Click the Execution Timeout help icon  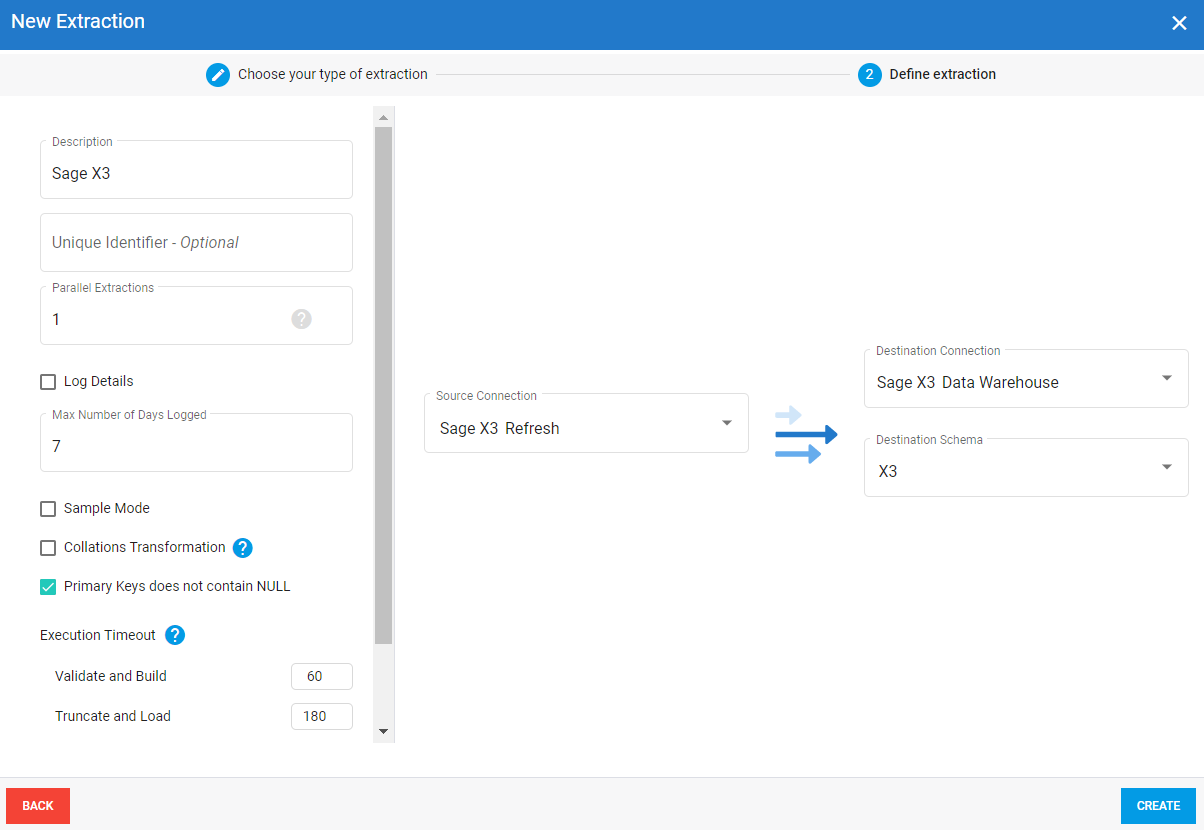175,635
